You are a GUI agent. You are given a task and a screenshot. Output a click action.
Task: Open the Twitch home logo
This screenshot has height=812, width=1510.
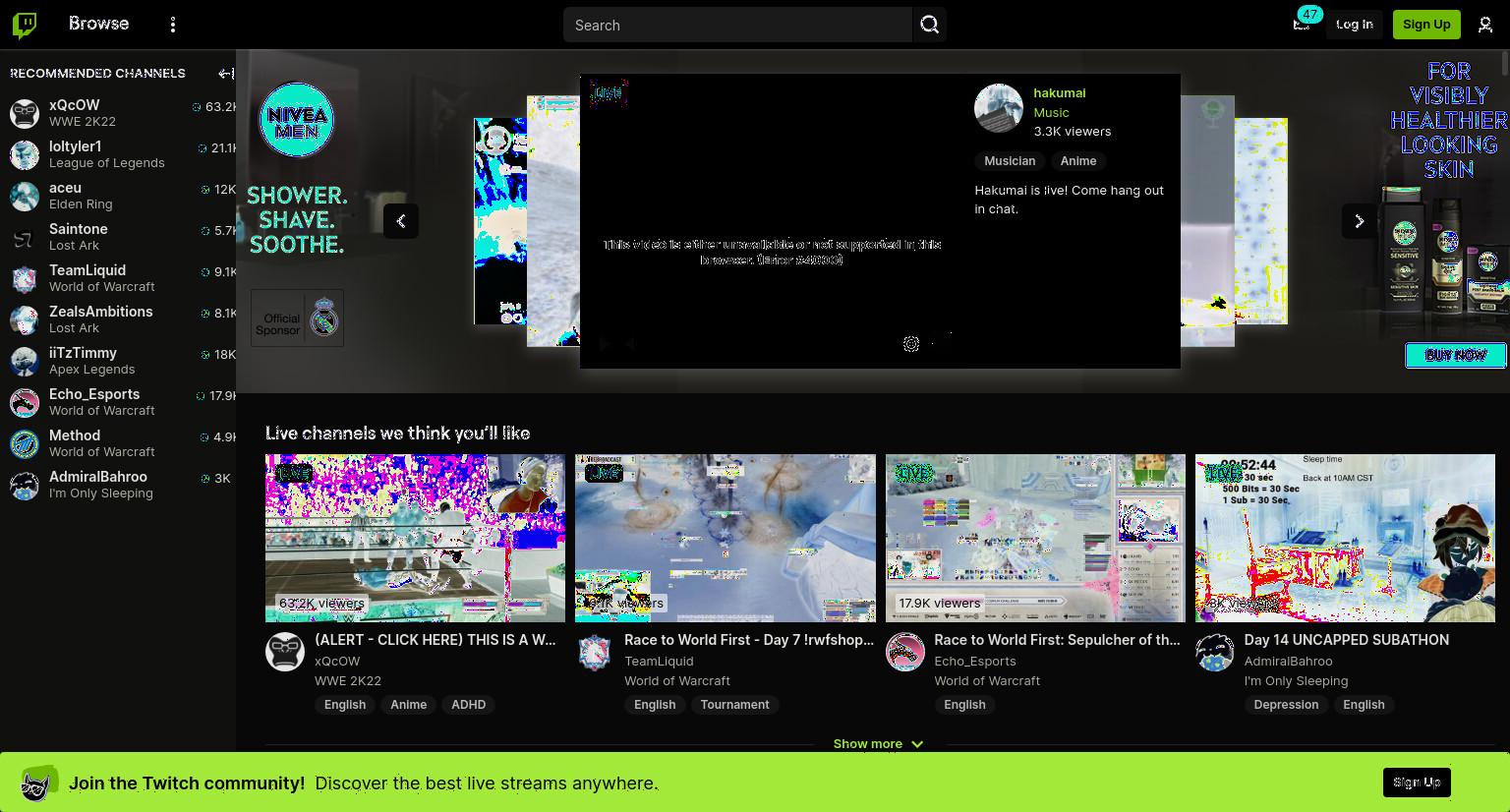[25, 25]
